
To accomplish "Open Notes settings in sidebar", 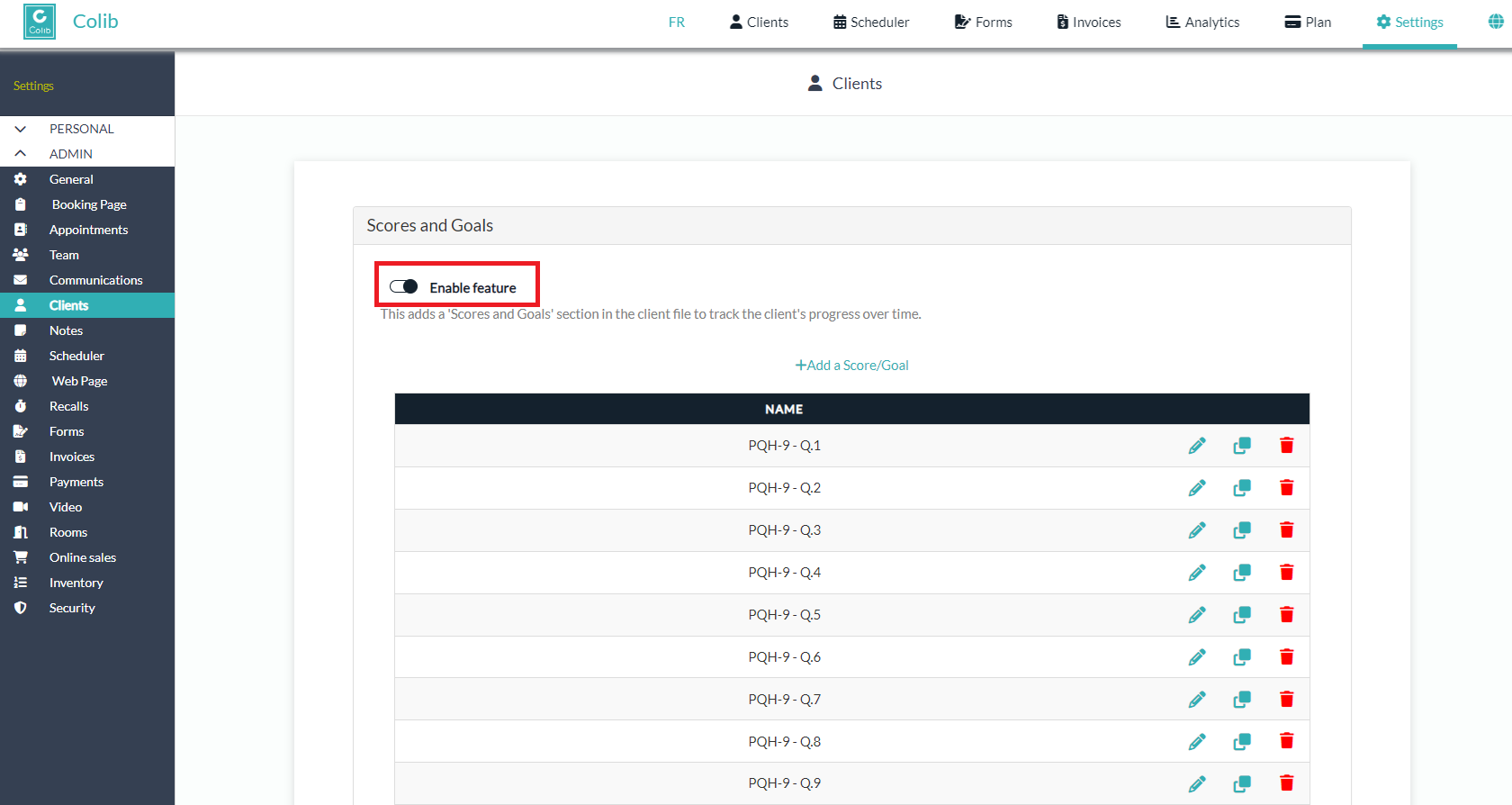I will (87, 330).
